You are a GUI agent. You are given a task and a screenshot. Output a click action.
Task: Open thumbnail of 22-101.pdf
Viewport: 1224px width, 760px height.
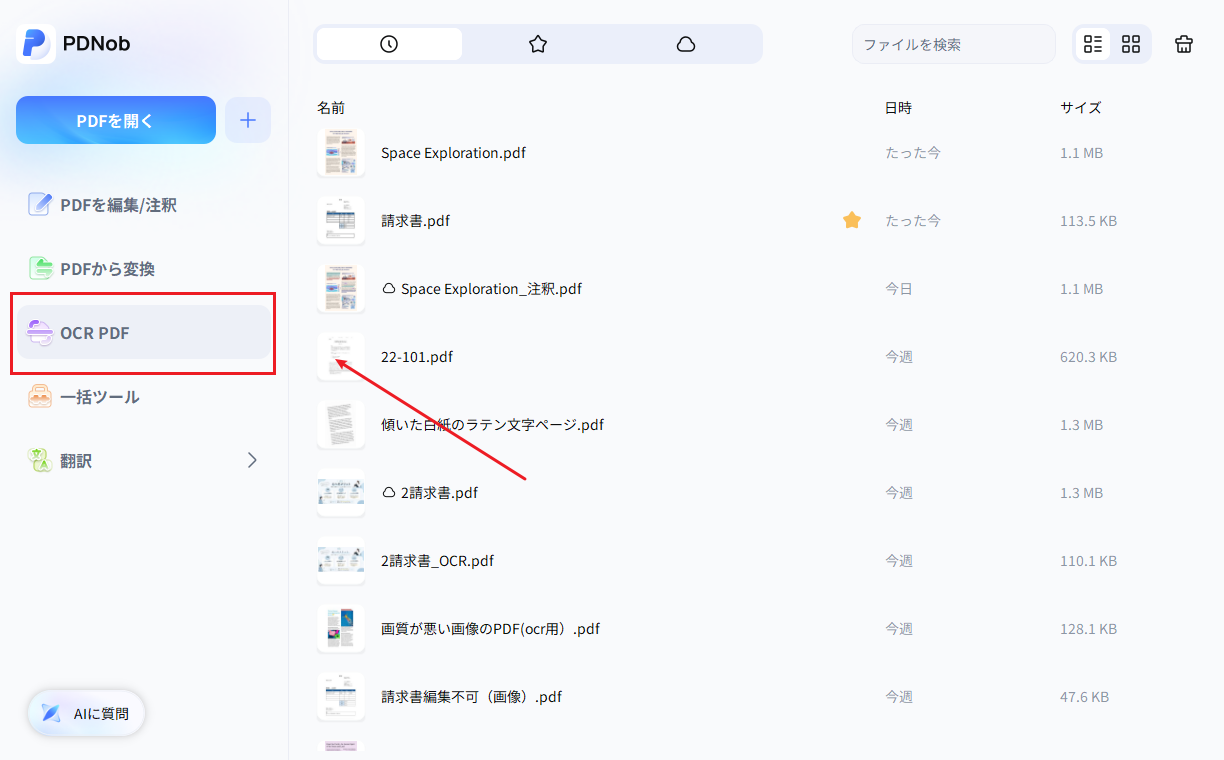coord(341,357)
